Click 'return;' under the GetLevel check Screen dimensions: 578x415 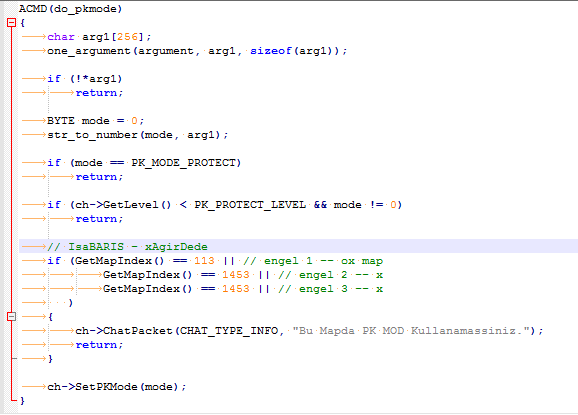tap(99, 219)
